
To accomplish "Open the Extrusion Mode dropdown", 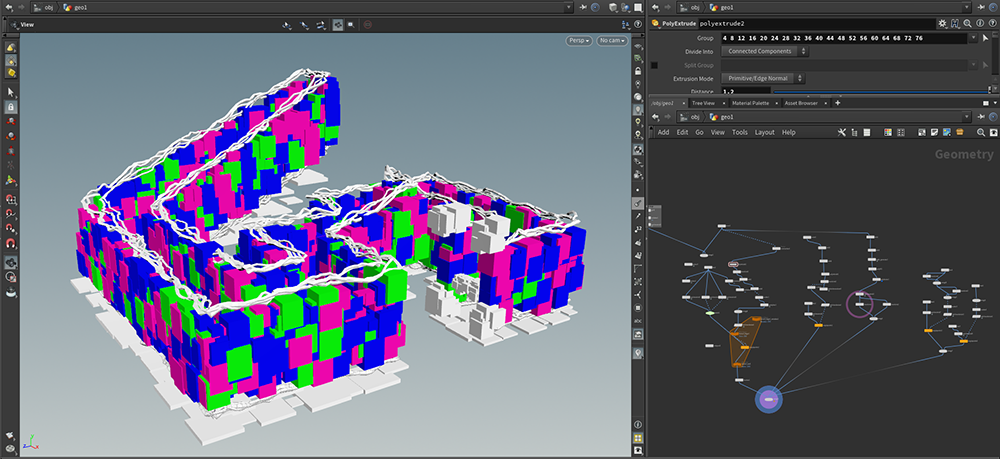I will coord(764,78).
